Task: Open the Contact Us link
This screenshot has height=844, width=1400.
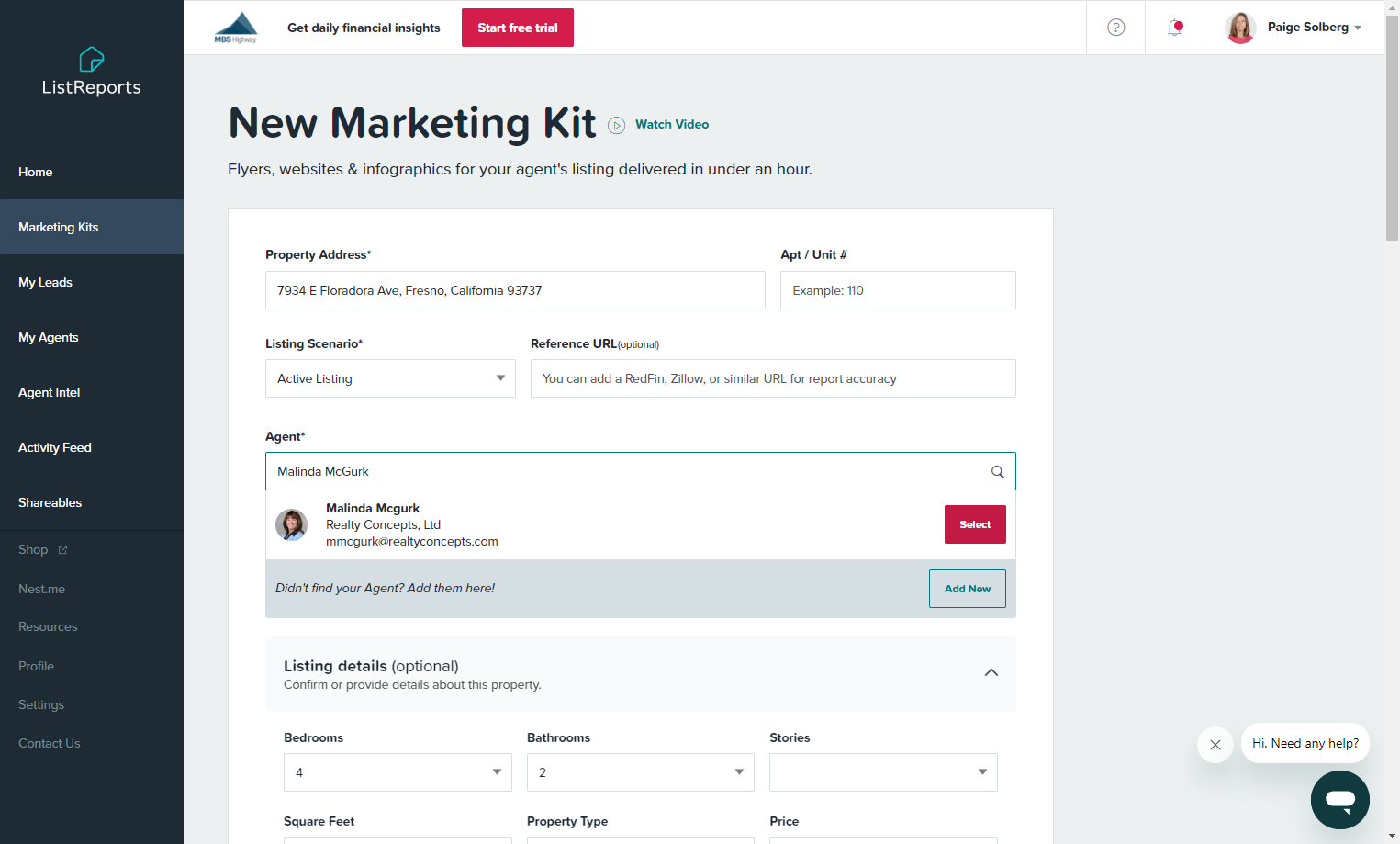Action: (50, 743)
